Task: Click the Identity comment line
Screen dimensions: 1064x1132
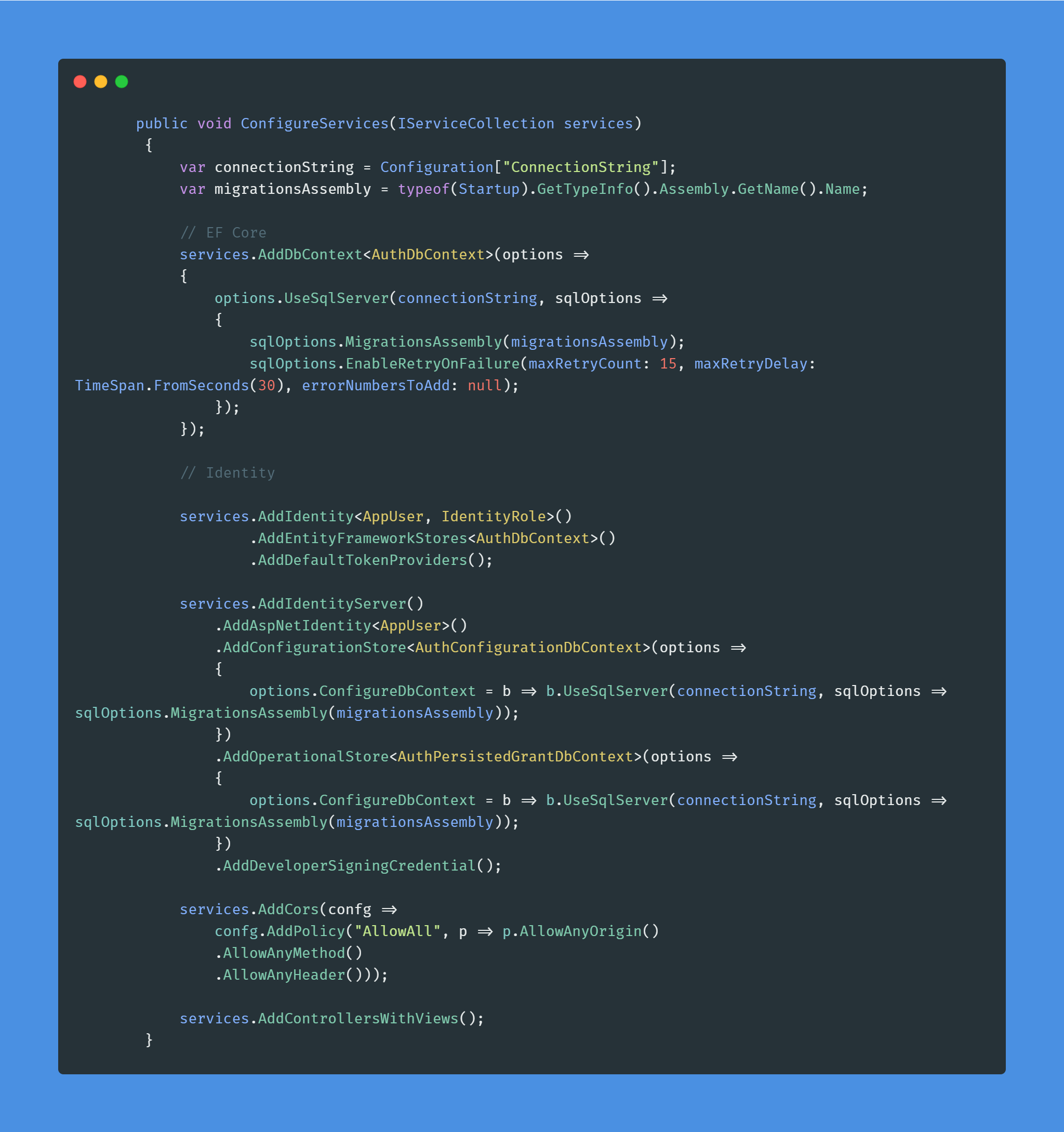Action: click(227, 472)
